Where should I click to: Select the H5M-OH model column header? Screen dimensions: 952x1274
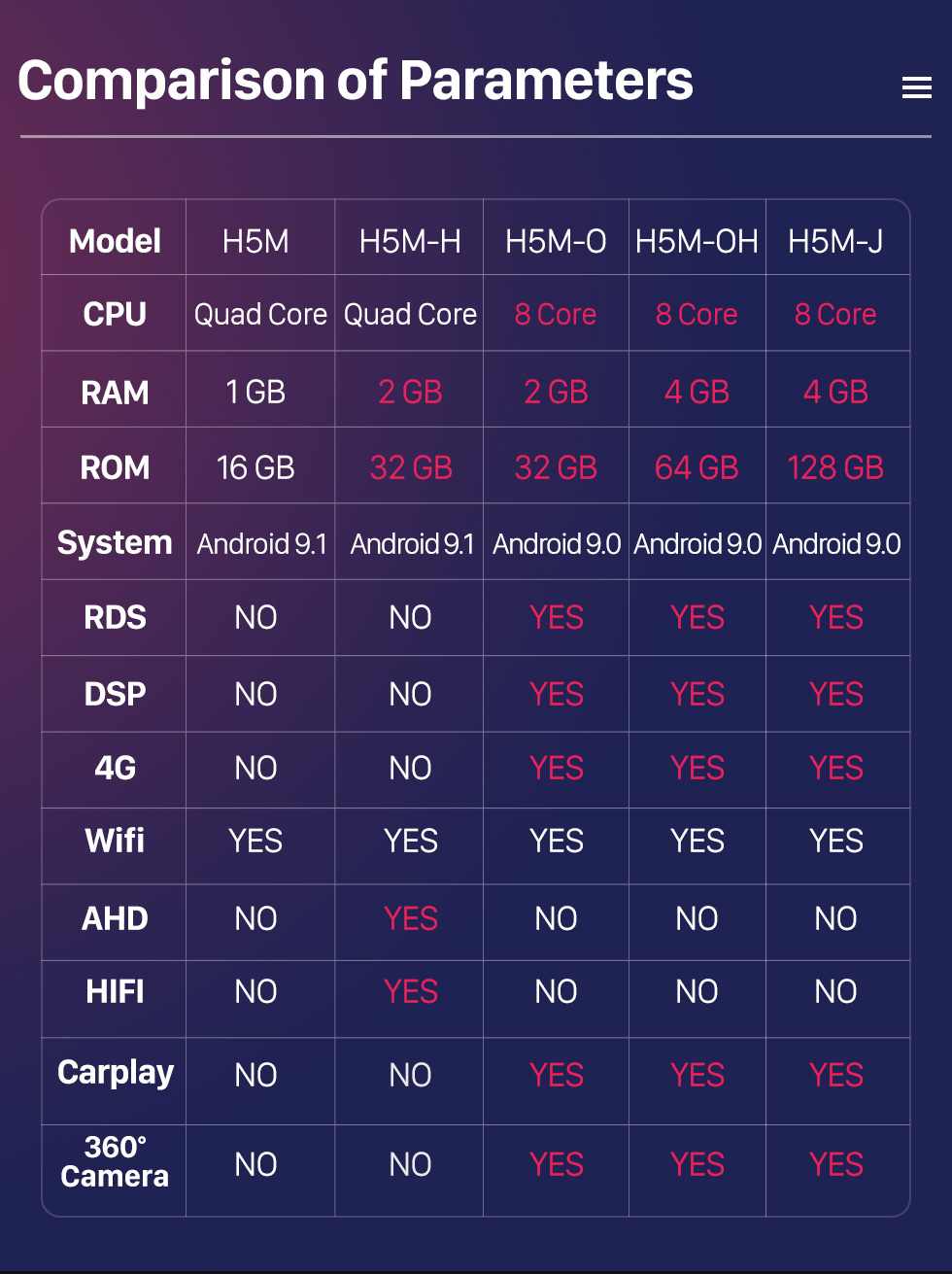(697, 241)
